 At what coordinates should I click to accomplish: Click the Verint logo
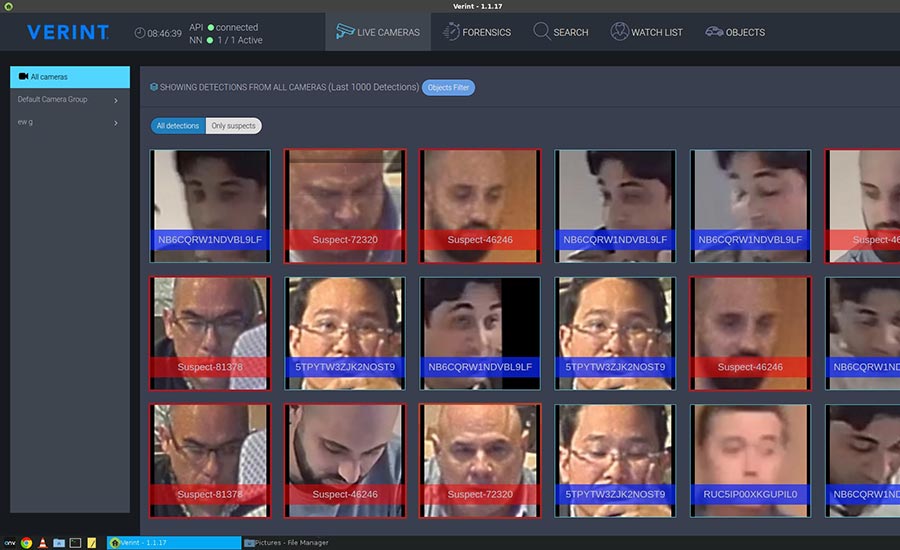[68, 32]
